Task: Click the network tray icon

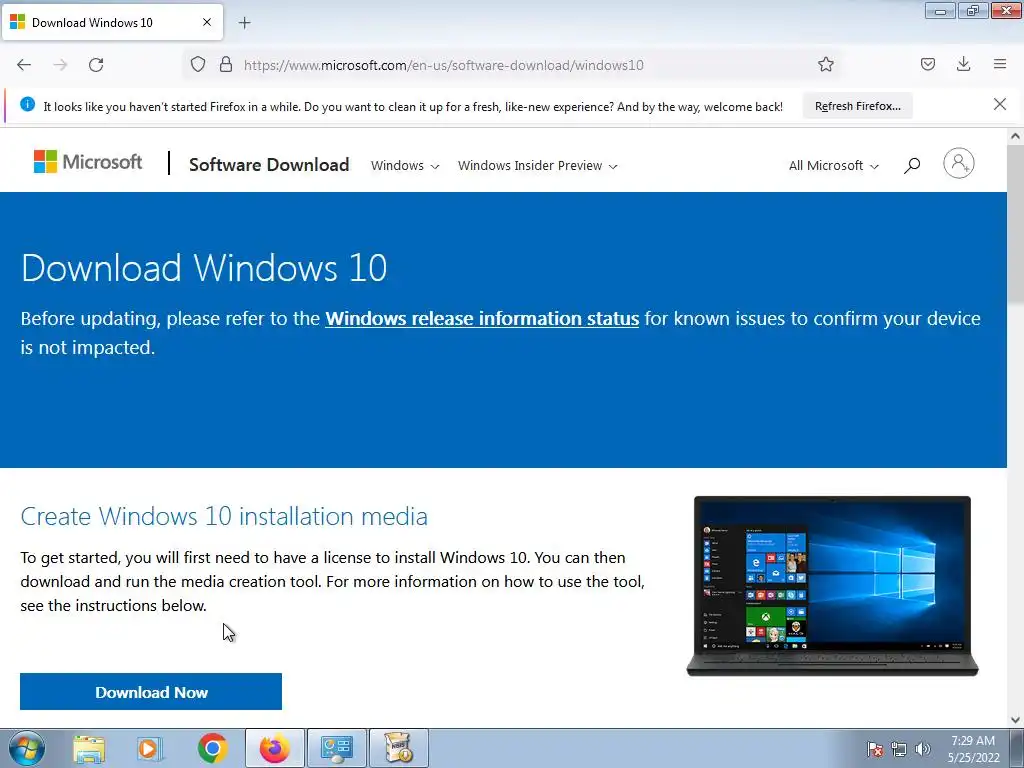Action: 899,749
